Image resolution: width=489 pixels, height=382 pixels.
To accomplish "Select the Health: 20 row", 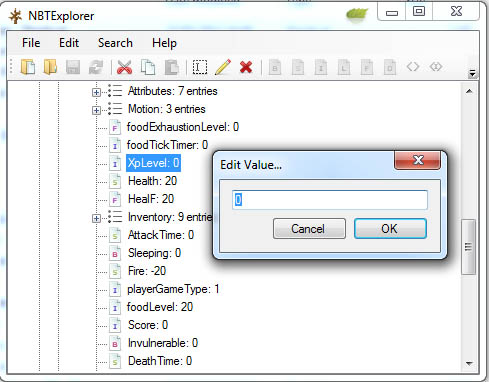I will pos(152,181).
